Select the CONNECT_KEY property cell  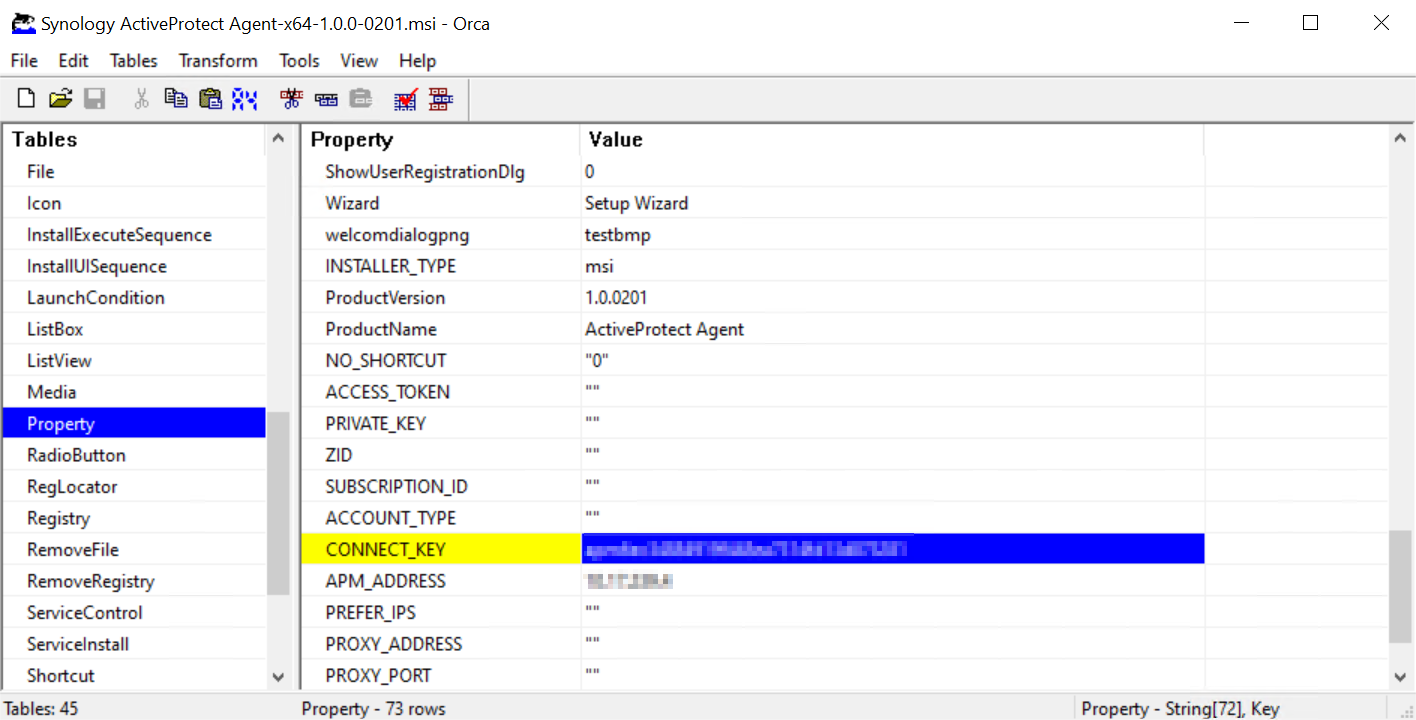(441, 549)
